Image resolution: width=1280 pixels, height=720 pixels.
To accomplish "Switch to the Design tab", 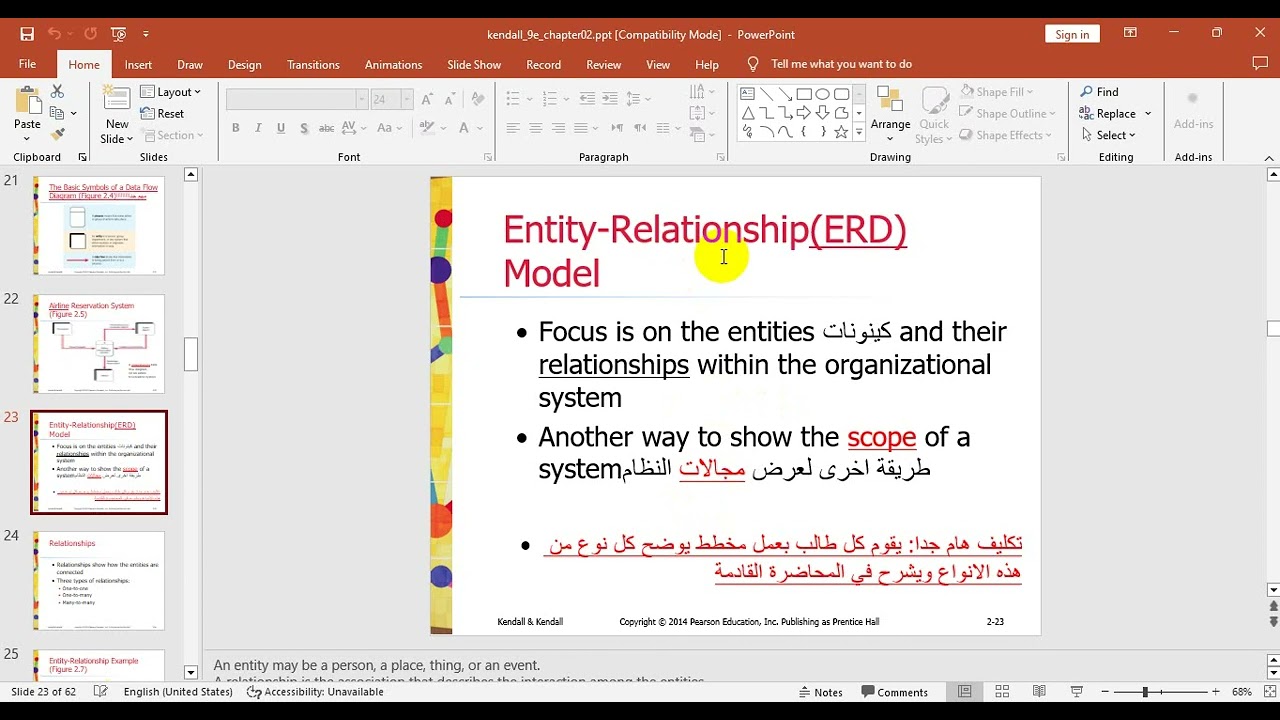I will (x=244, y=64).
